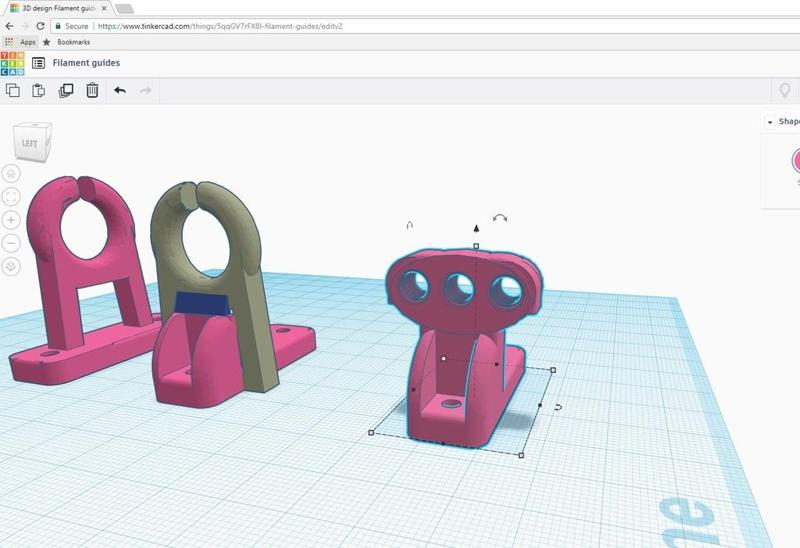Click the Paste icon in the toolbar

[x=39, y=90]
